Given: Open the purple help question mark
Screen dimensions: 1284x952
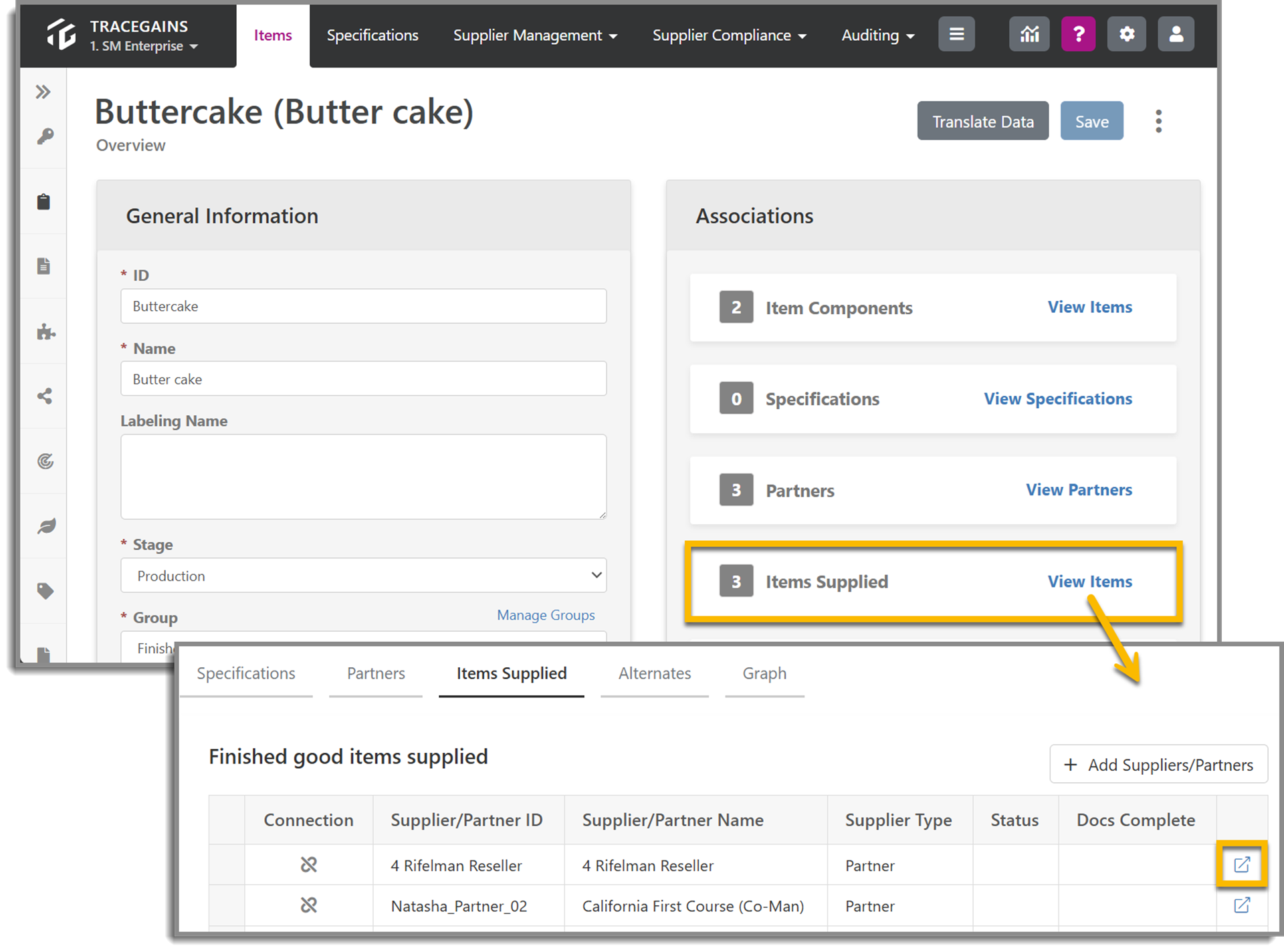Looking at the screenshot, I should coord(1078,34).
